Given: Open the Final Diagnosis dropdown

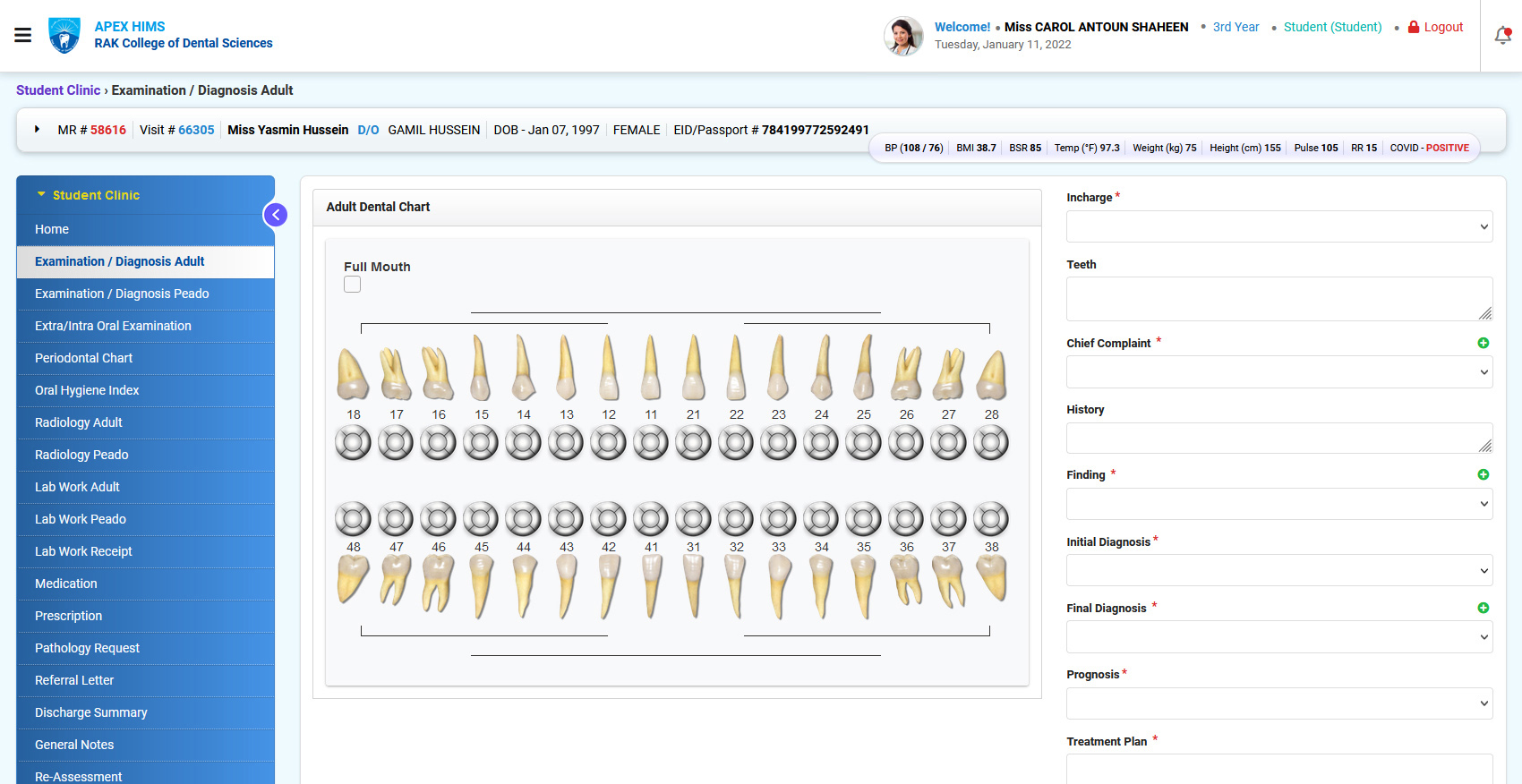Looking at the screenshot, I should [1279, 637].
